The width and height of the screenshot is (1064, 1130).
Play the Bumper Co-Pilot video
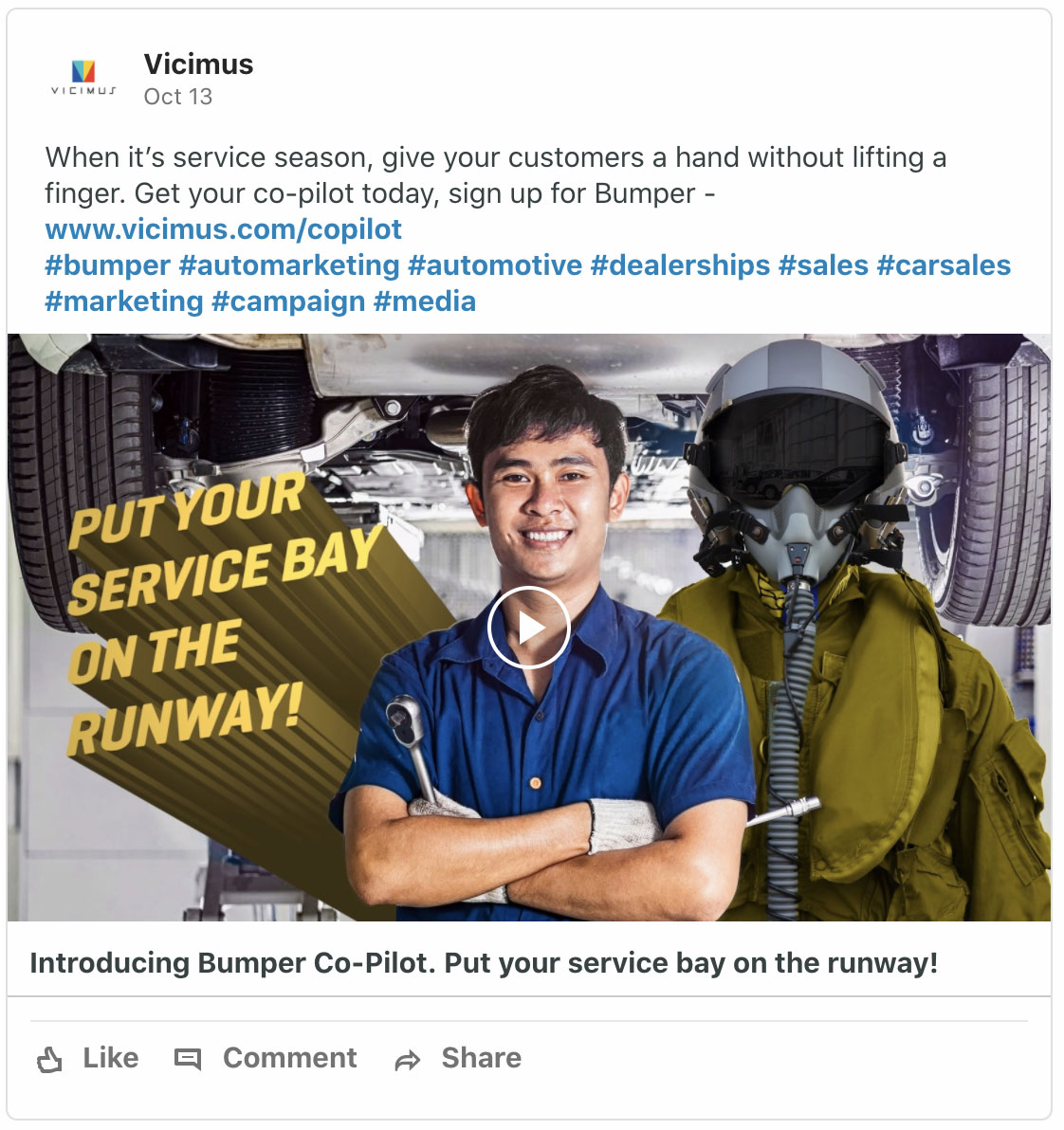pos(529,628)
